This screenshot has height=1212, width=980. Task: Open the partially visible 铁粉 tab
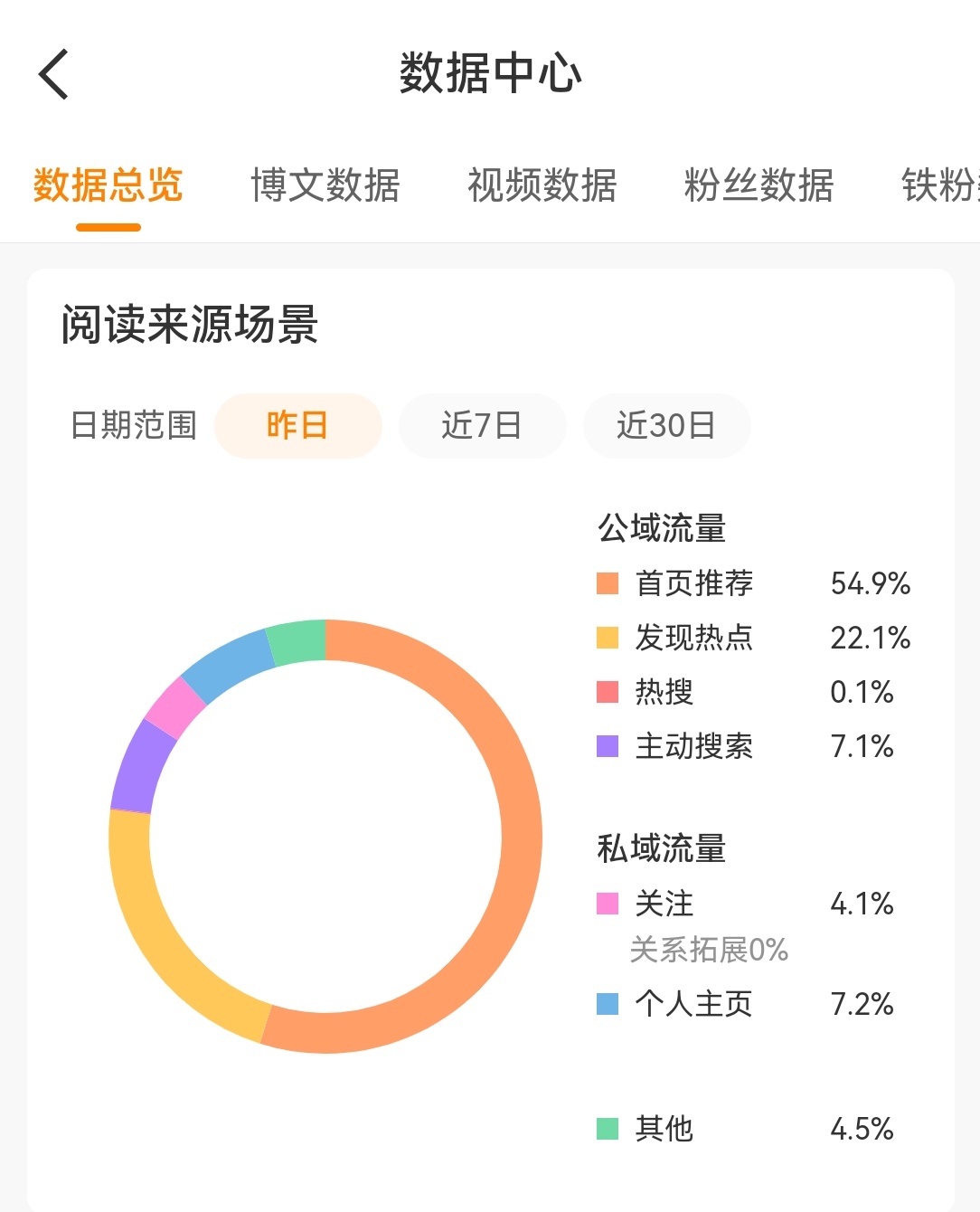point(940,185)
